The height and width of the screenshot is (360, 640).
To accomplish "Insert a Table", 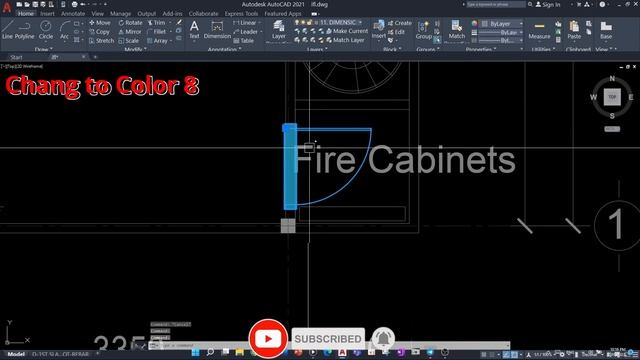I will (244, 41).
